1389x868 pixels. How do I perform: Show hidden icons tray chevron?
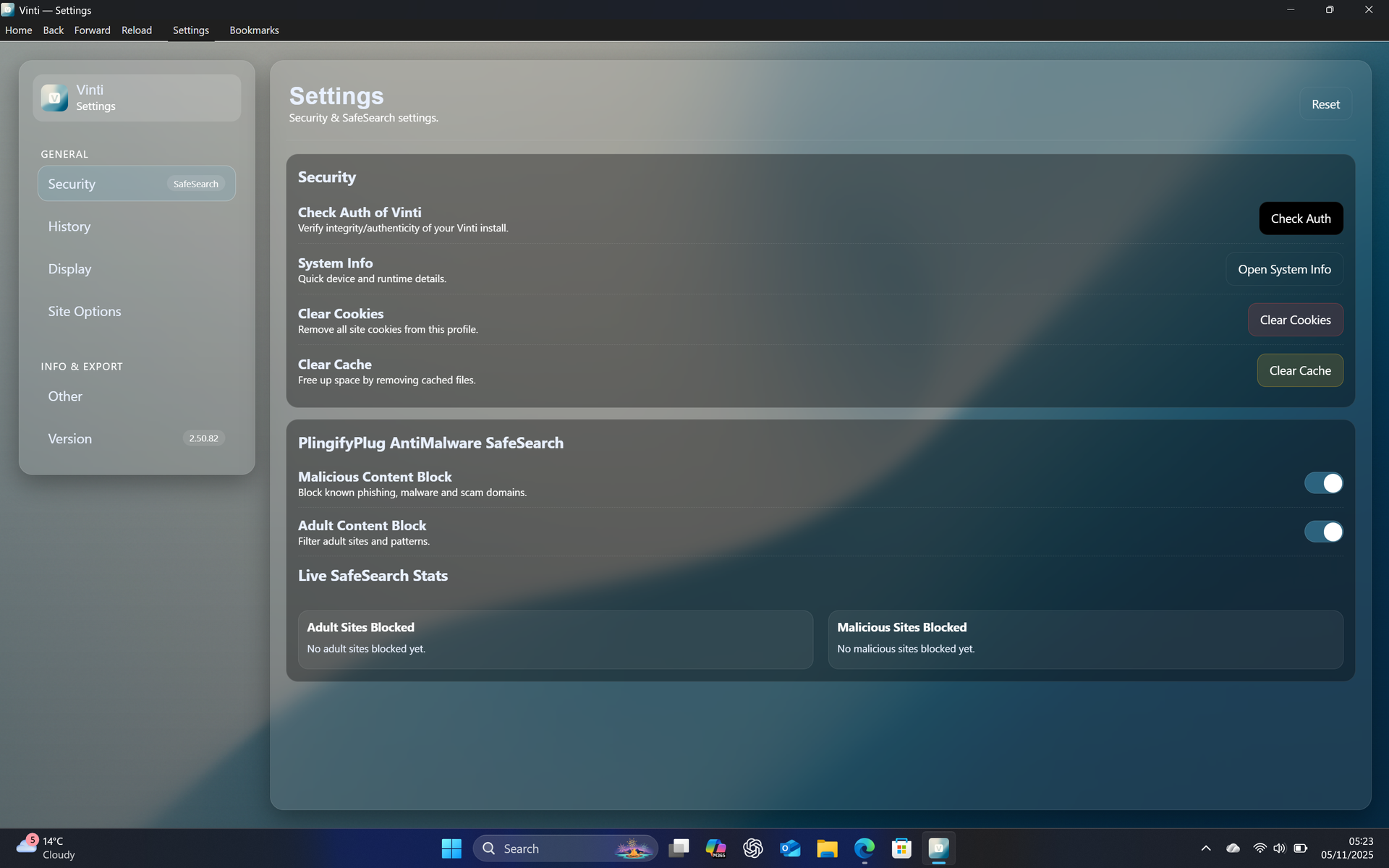pyautogui.click(x=1206, y=848)
